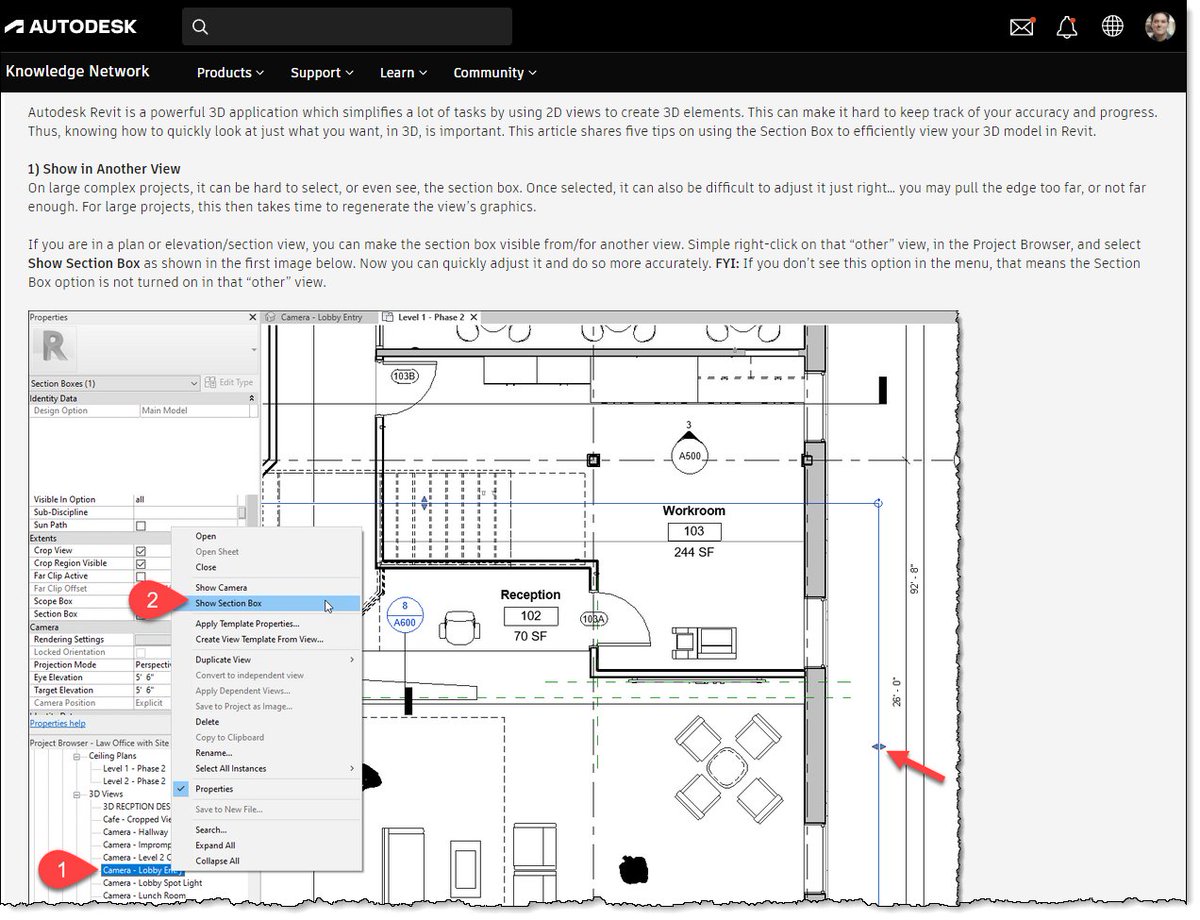Toggle the Sun Path checkbox
This screenshot has width=1200, height=920.
141,525
